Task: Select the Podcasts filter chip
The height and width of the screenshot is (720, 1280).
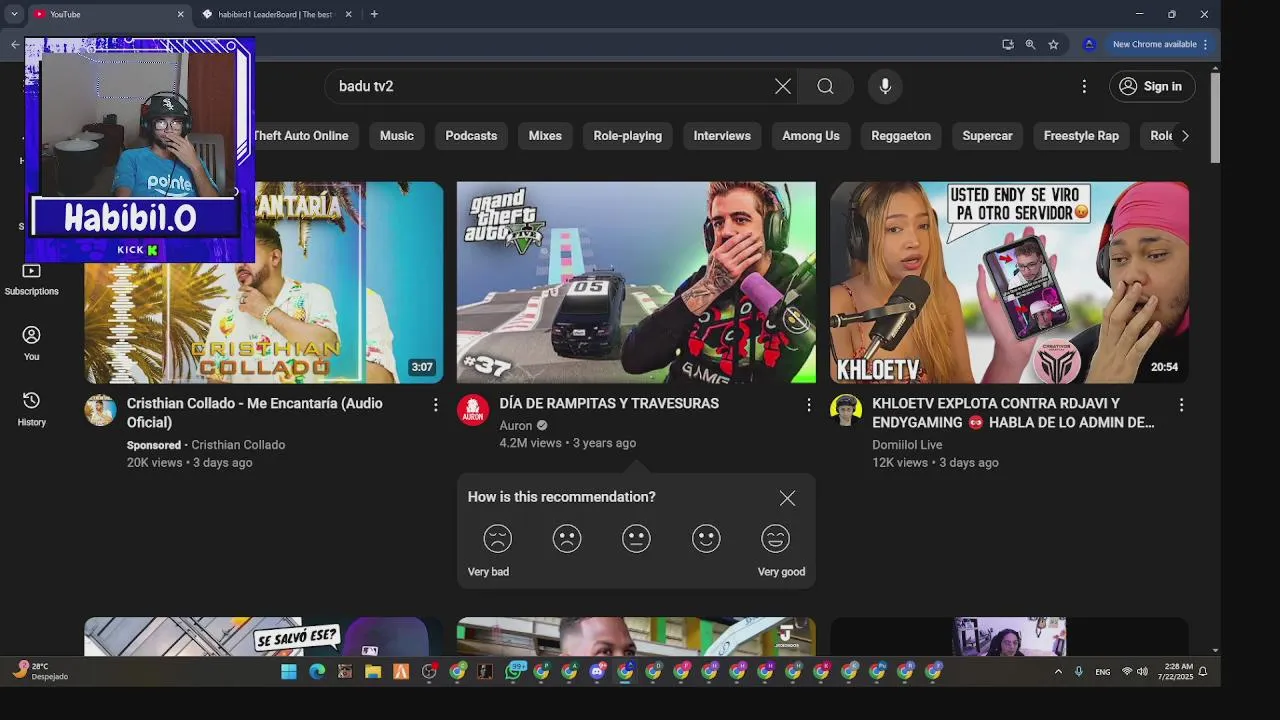Action: tap(471, 136)
